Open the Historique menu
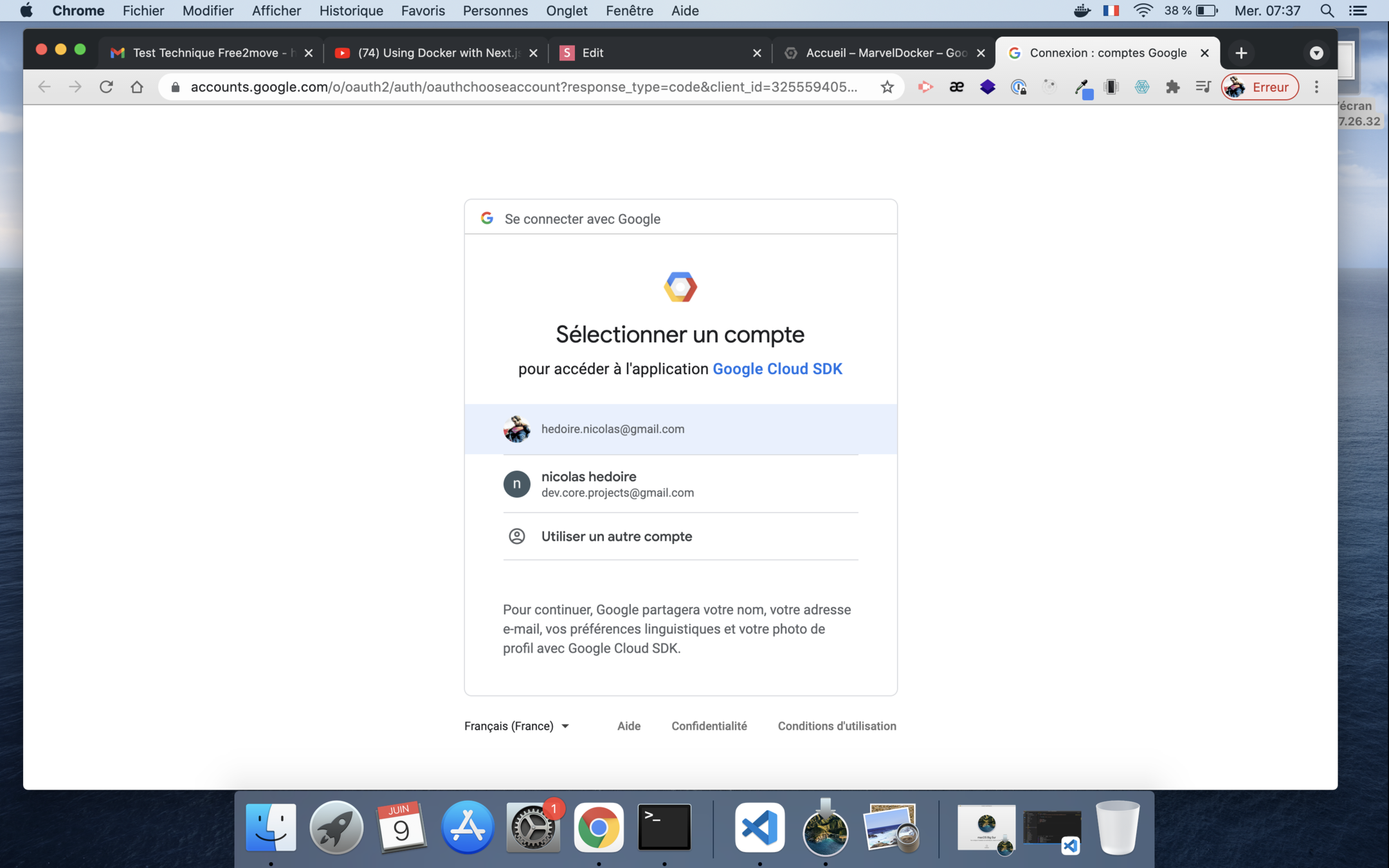This screenshot has height=868, width=1389. [x=351, y=10]
